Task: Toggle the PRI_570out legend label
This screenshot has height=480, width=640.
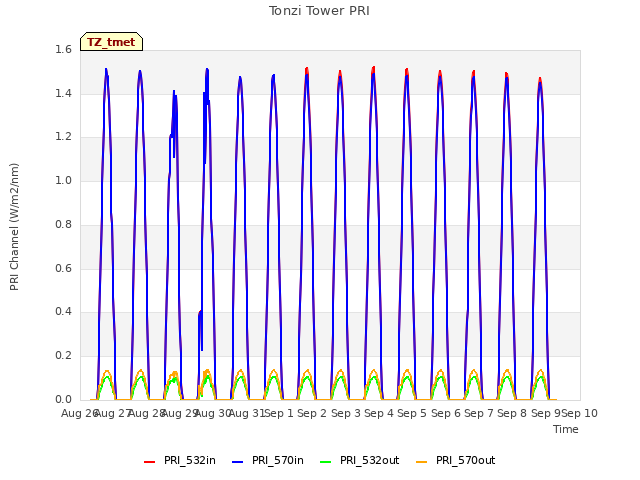Action: (466, 460)
